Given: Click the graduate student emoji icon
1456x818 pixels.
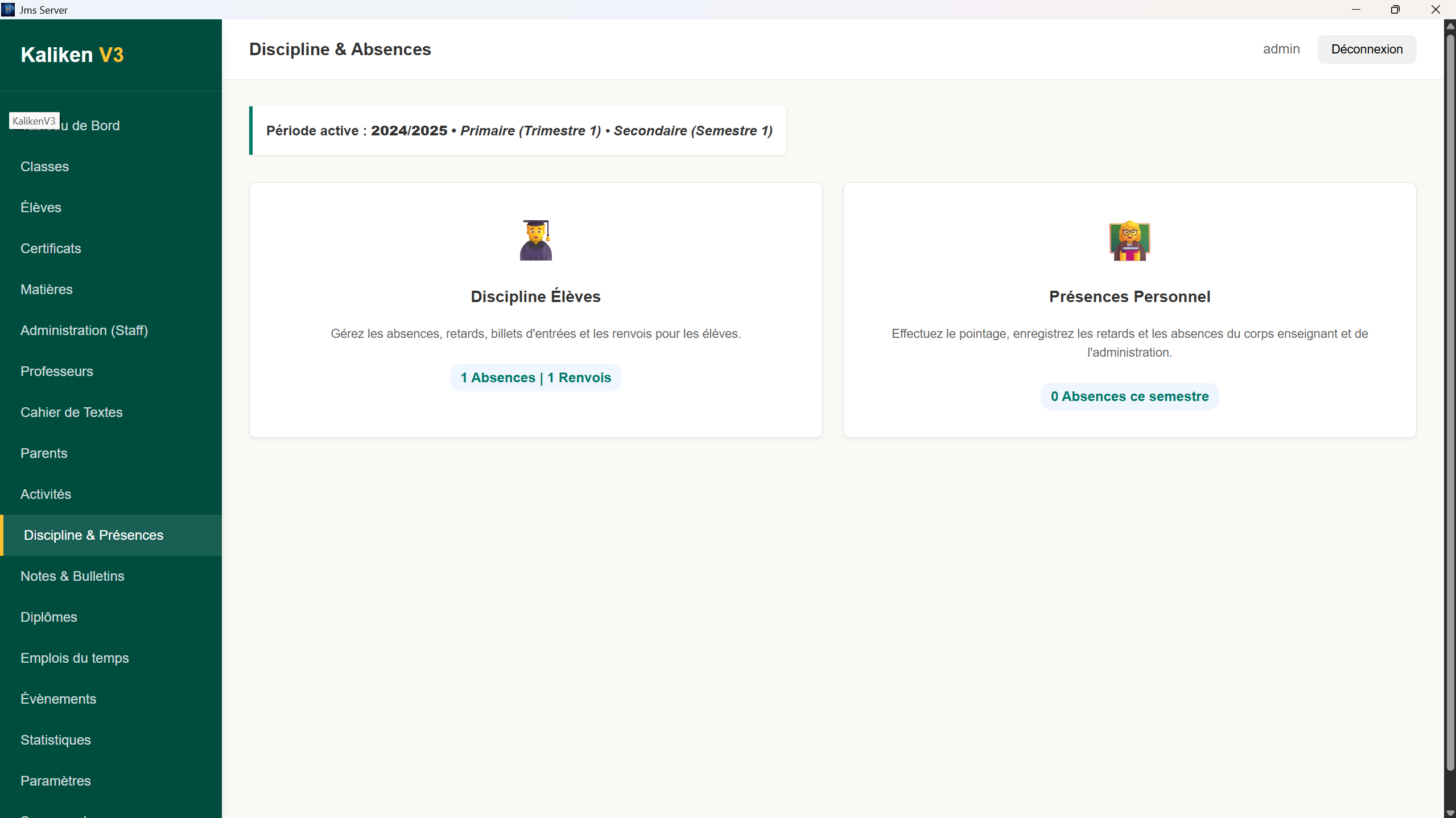Looking at the screenshot, I should click(535, 240).
